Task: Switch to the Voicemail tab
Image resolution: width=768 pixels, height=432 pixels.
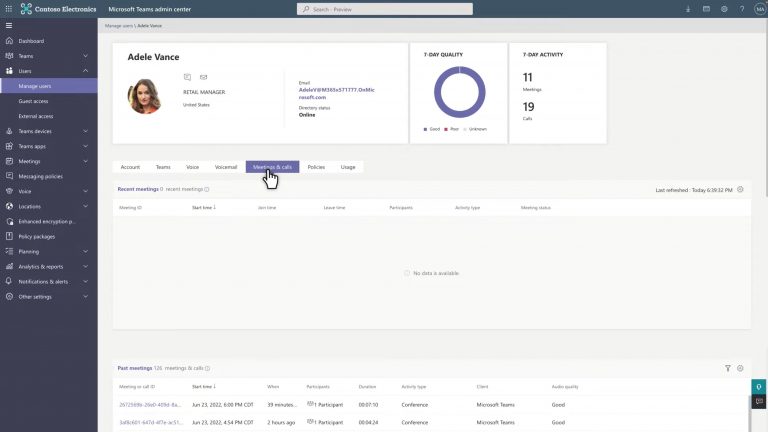Action: (x=226, y=167)
